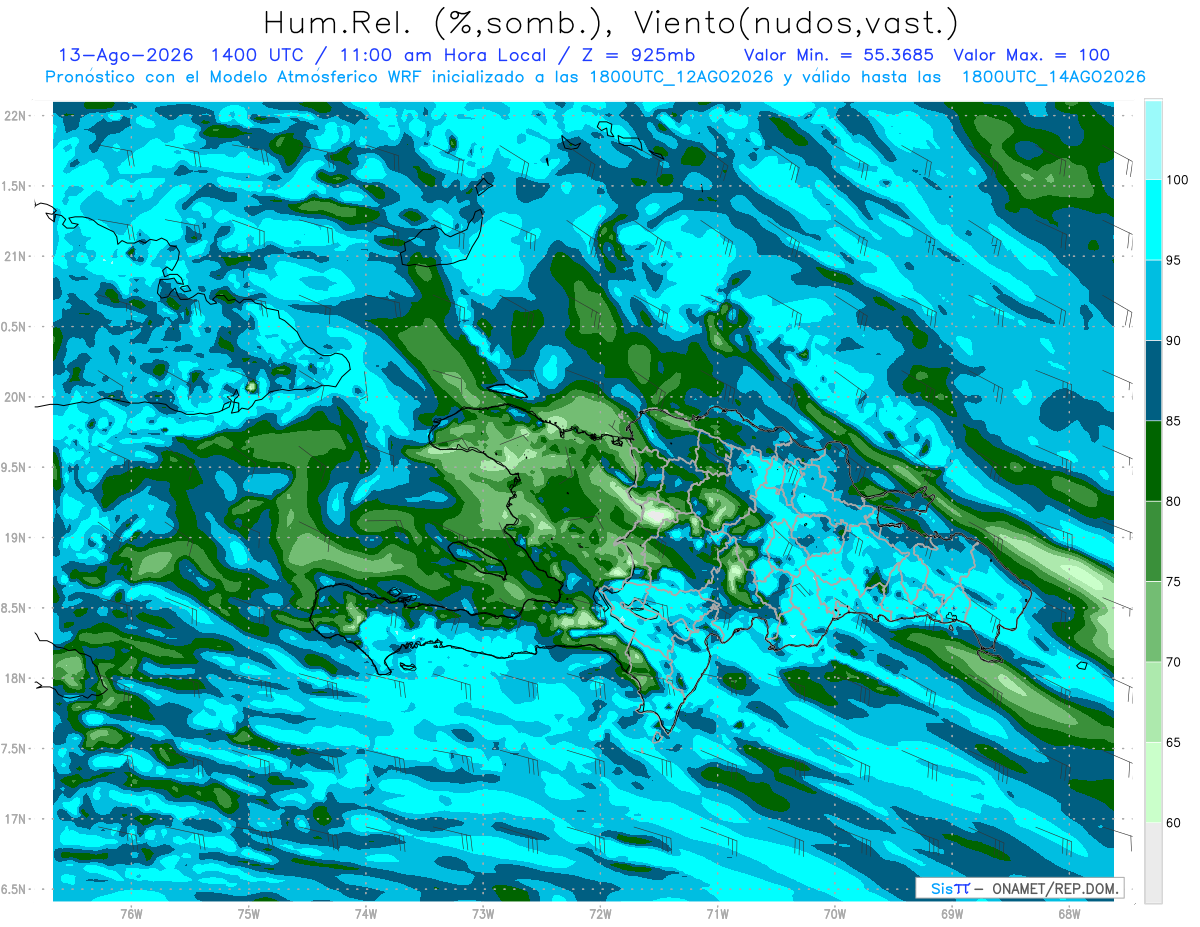The width and height of the screenshot is (1200, 927).
Task: Click the '71W' longitude label
Action: pos(717,914)
